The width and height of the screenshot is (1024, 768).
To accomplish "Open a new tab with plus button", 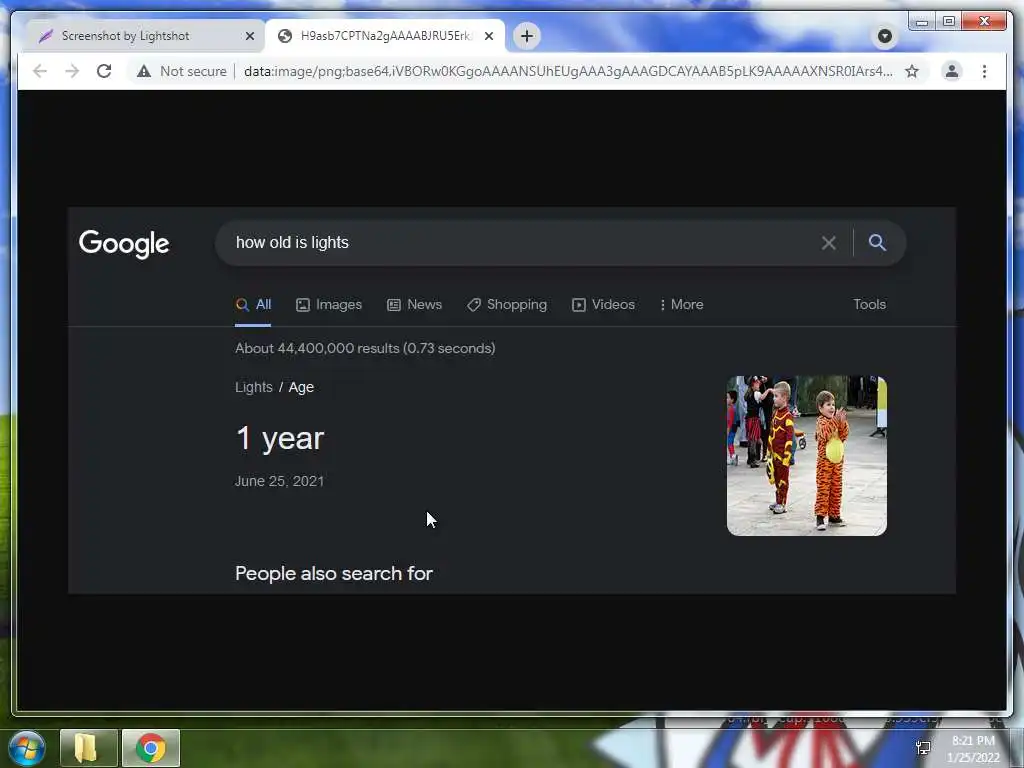I will click(526, 36).
